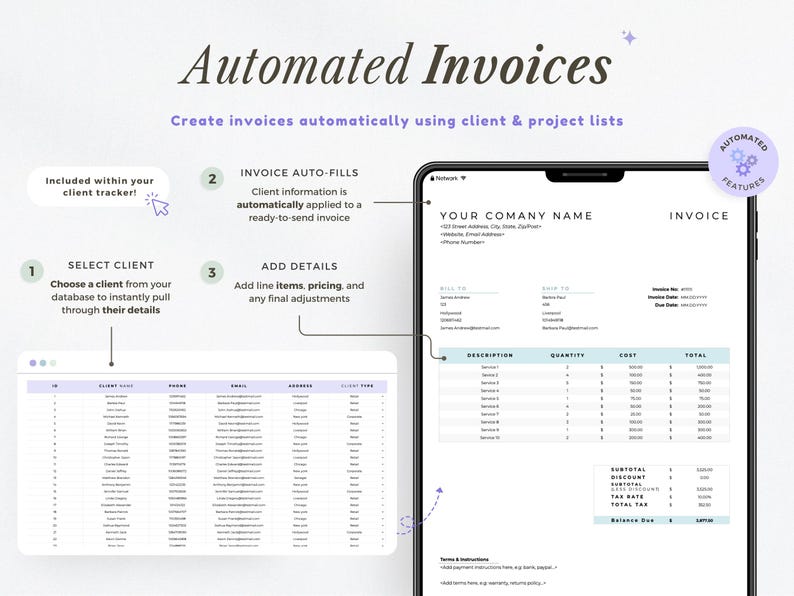Click the Invoice Date MM.DD.YYYY field
The image size is (794, 596).
pyautogui.click(x=694, y=297)
